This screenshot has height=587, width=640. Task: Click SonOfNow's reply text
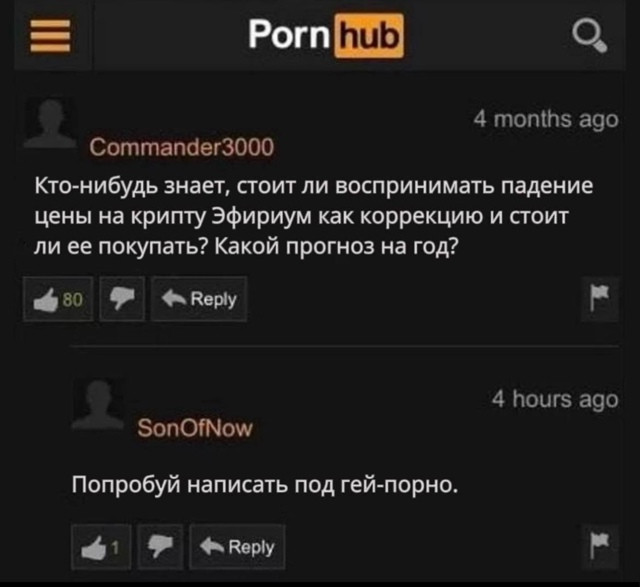click(265, 485)
